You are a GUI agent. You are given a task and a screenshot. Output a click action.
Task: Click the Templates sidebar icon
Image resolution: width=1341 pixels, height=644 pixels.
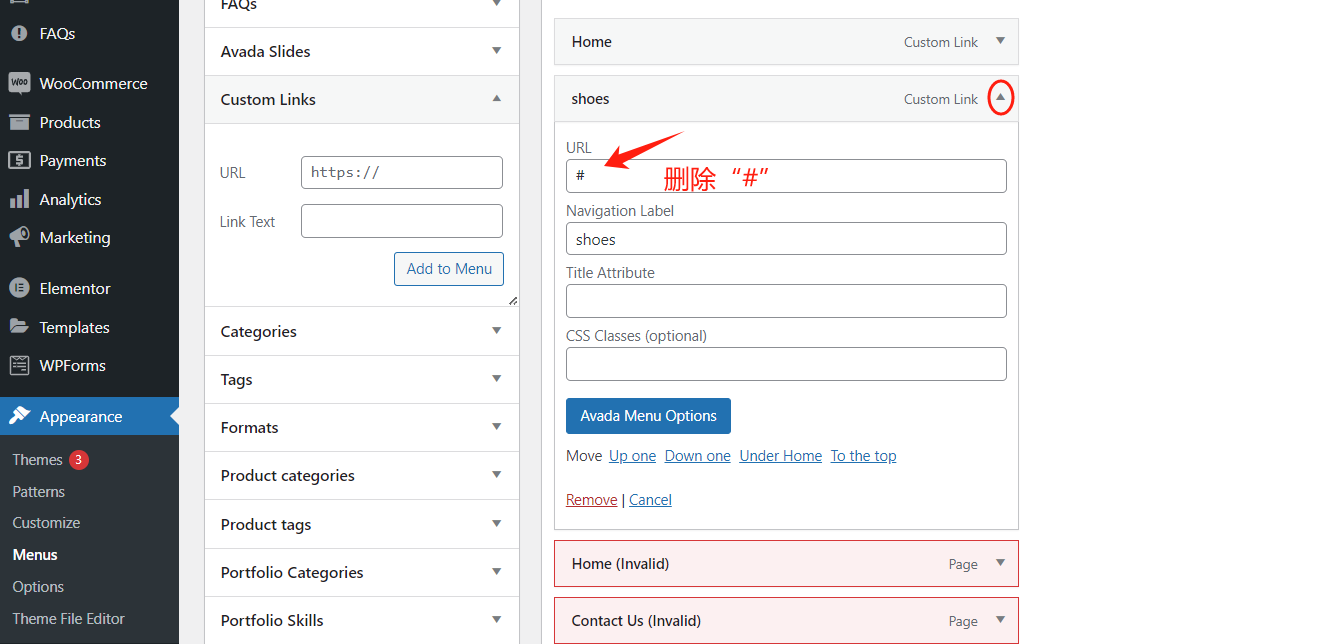coord(22,326)
